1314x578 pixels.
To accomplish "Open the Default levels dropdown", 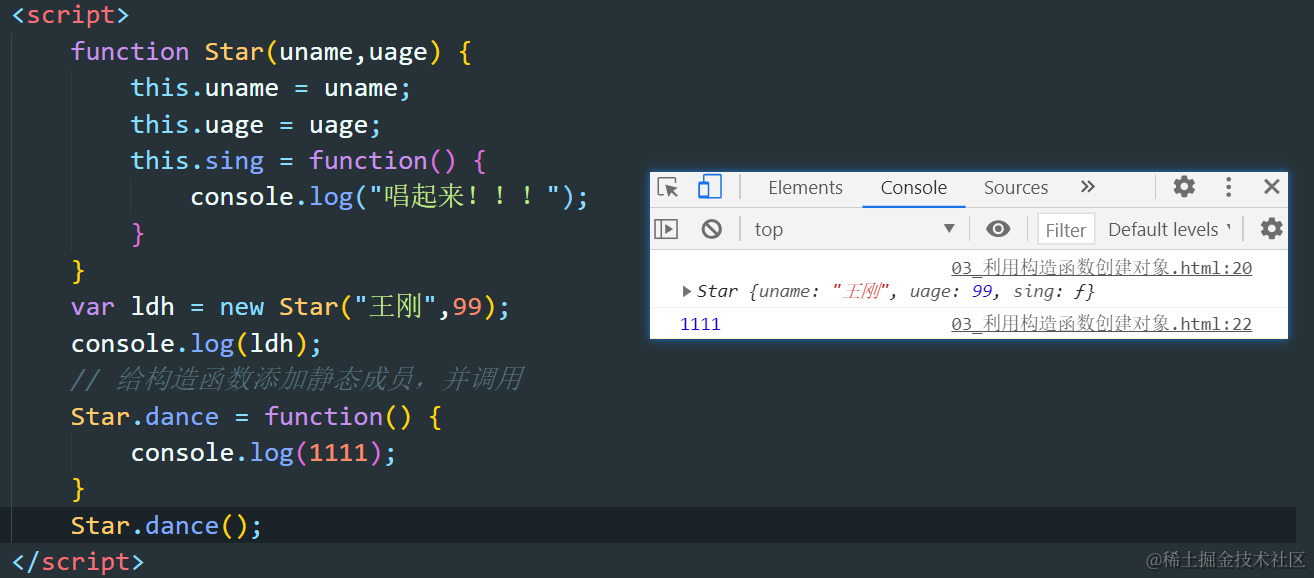I will point(1168,229).
